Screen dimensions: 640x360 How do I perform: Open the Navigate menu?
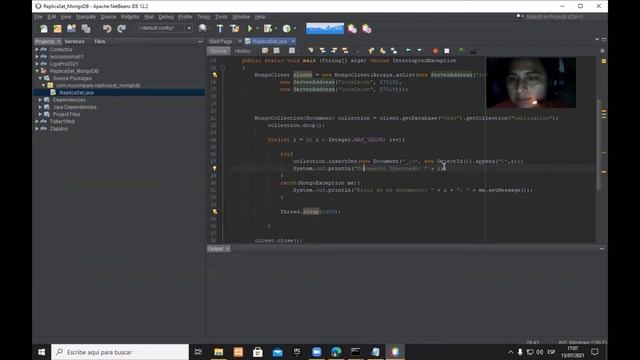[86, 17]
